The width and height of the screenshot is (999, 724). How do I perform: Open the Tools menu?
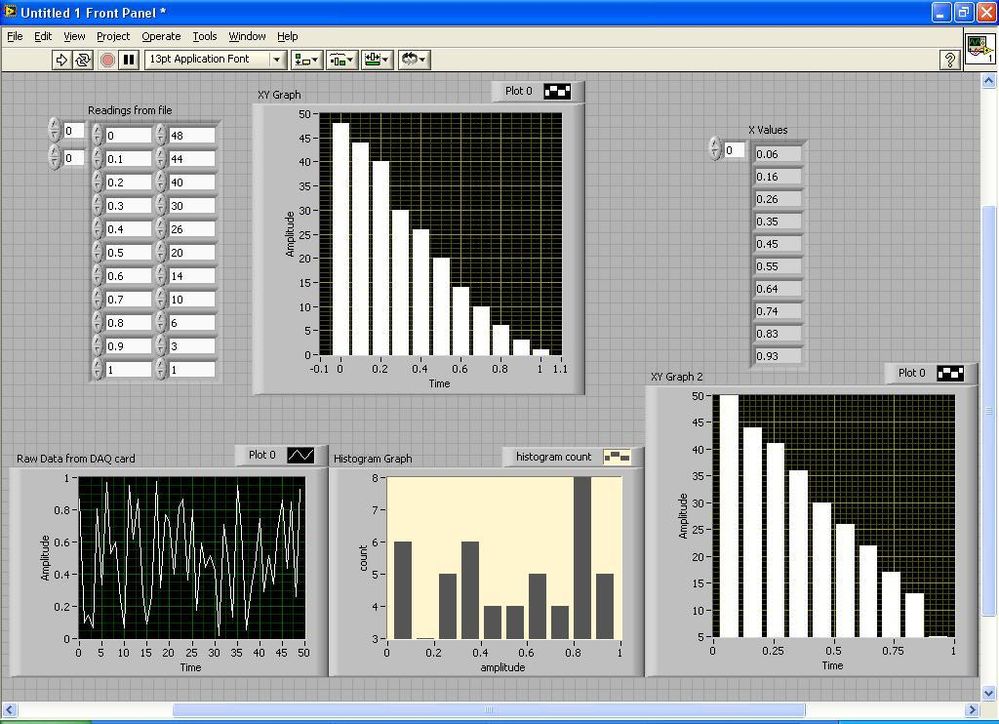pos(205,36)
